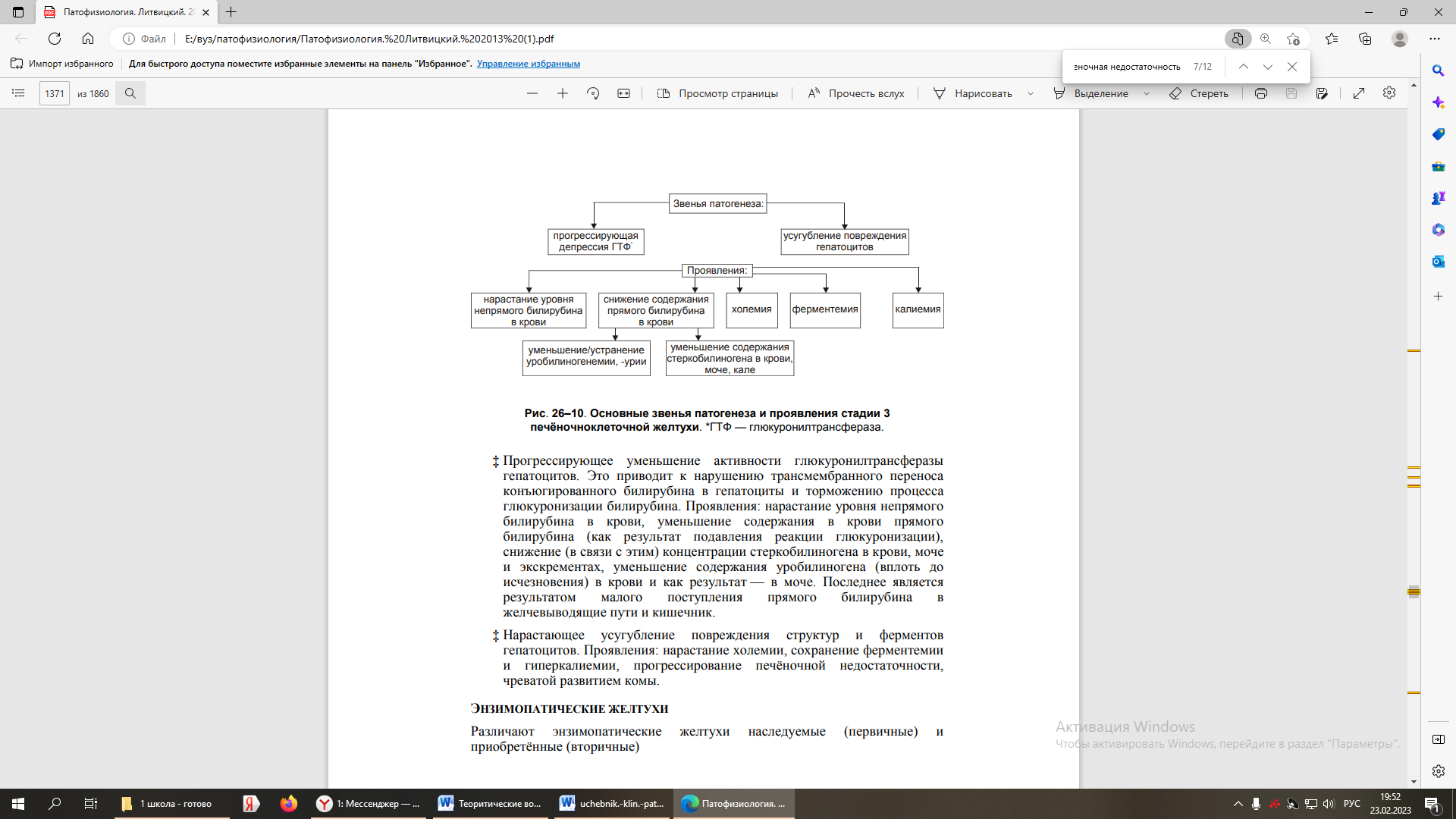This screenshot has width=1456, height=819.
Task: Open the Collections button
Action: click(x=1365, y=39)
